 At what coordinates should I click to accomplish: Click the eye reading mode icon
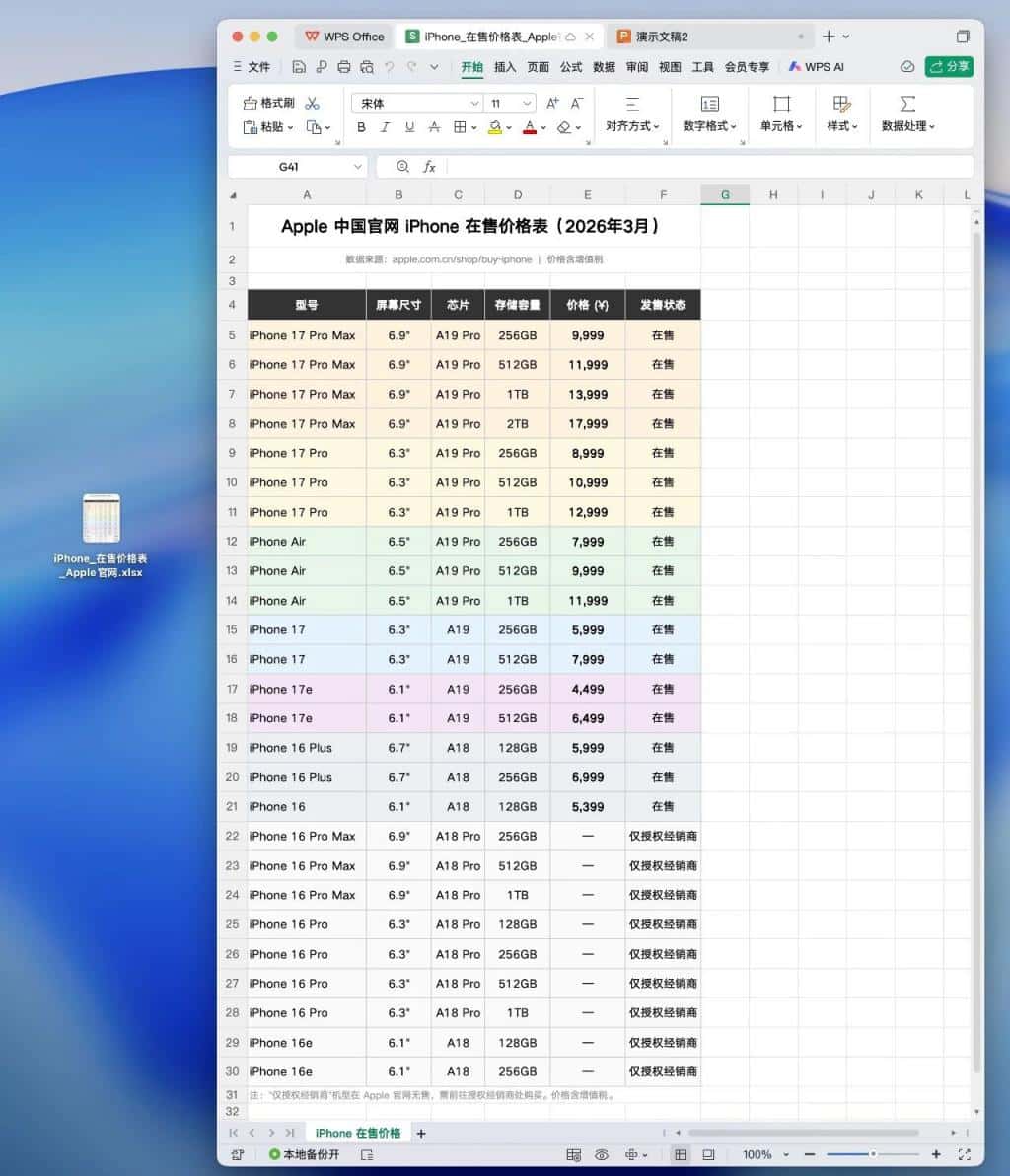tap(602, 1155)
